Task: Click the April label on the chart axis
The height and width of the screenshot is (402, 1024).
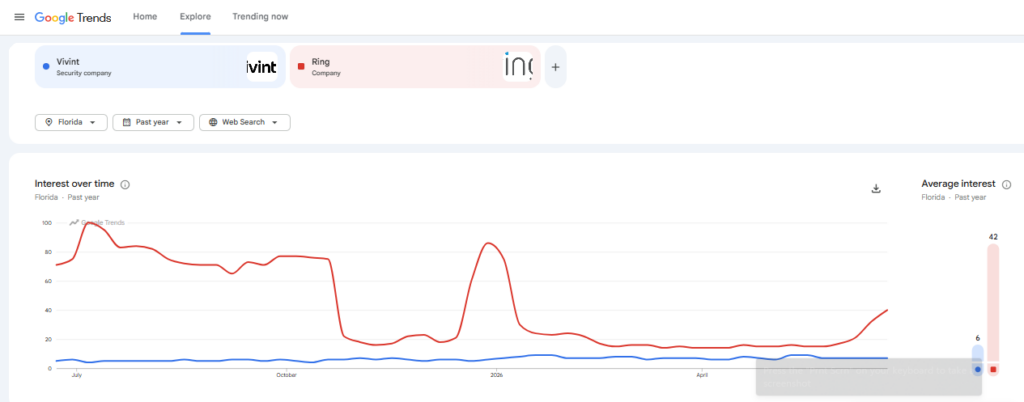Action: tap(702, 375)
